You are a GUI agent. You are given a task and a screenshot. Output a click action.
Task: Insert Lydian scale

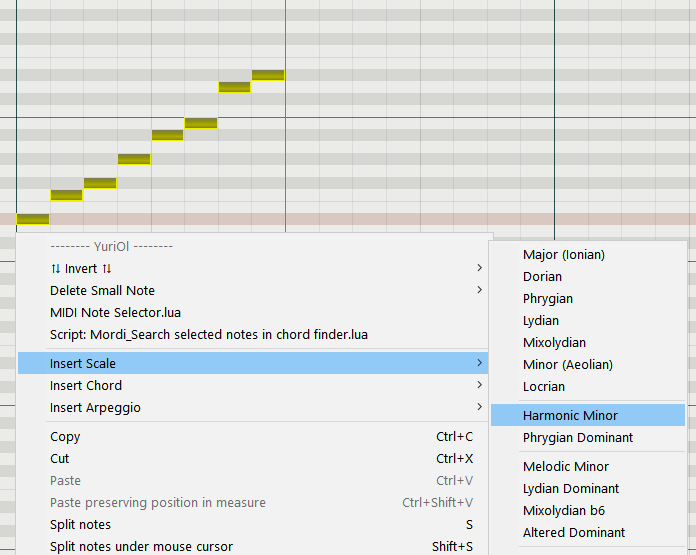tap(588, 321)
